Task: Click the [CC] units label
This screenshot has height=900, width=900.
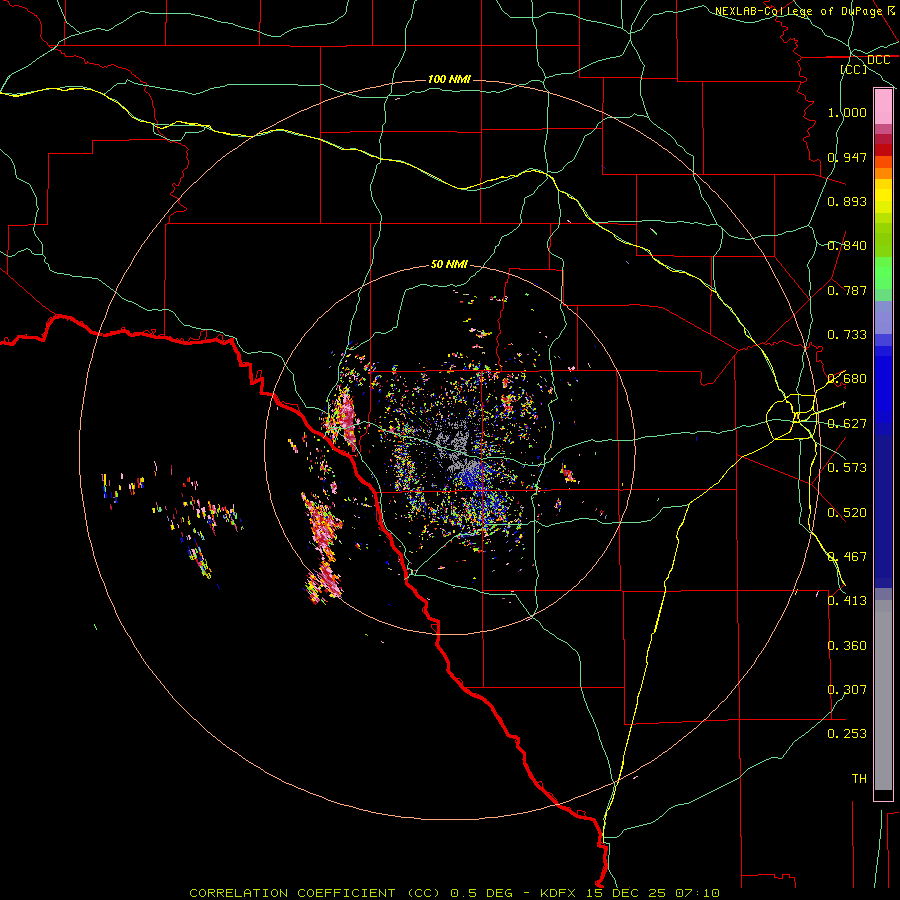Action: [x=854, y=69]
